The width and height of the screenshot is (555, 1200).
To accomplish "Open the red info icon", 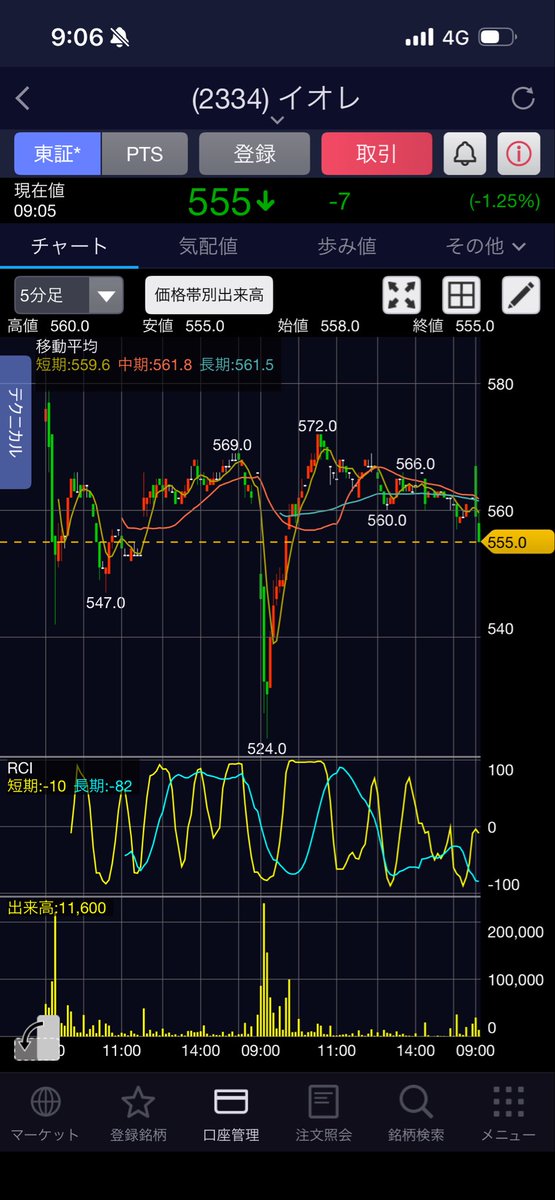I will pos(518,154).
